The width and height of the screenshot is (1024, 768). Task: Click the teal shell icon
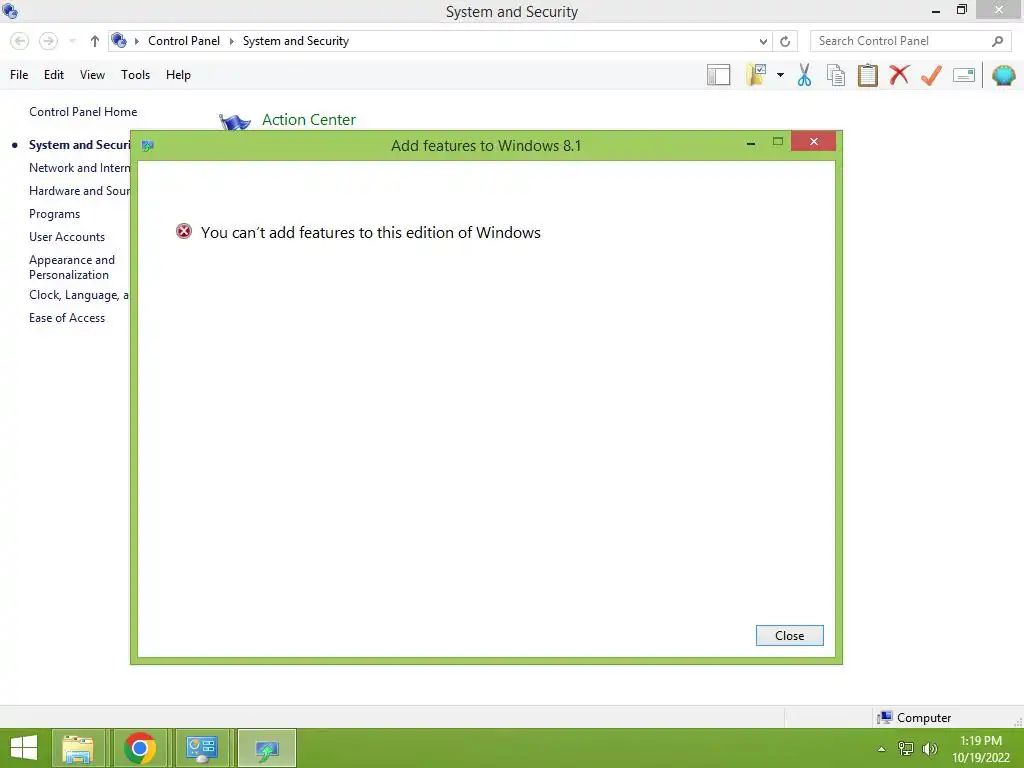[1004, 75]
